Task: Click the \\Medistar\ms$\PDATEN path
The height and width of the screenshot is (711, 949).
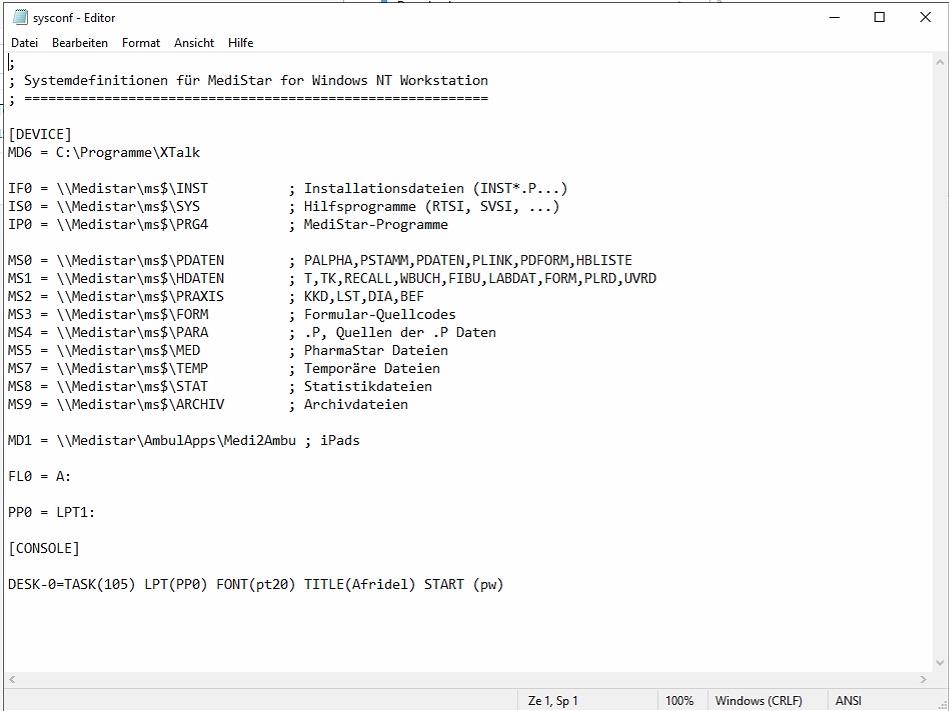Action: (x=140, y=260)
